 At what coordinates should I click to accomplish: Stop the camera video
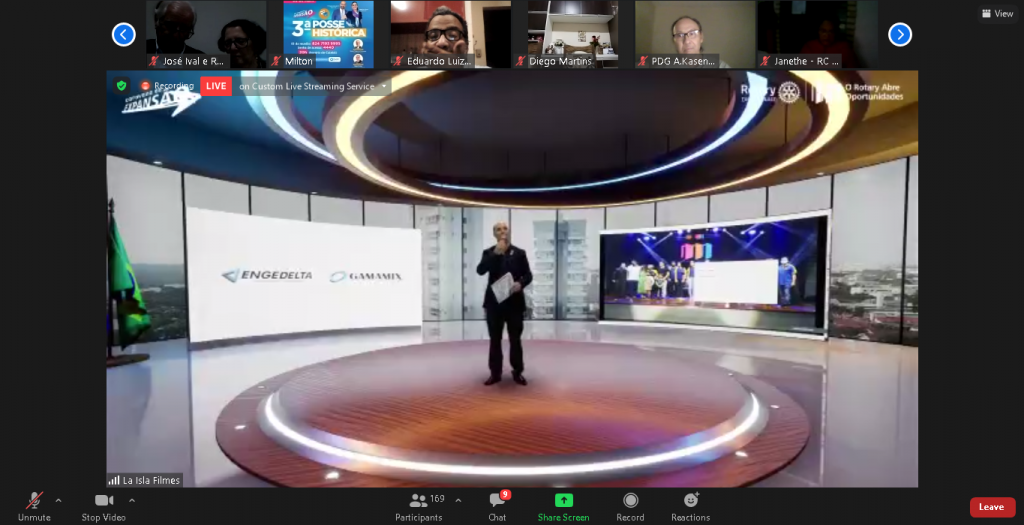pyautogui.click(x=104, y=501)
